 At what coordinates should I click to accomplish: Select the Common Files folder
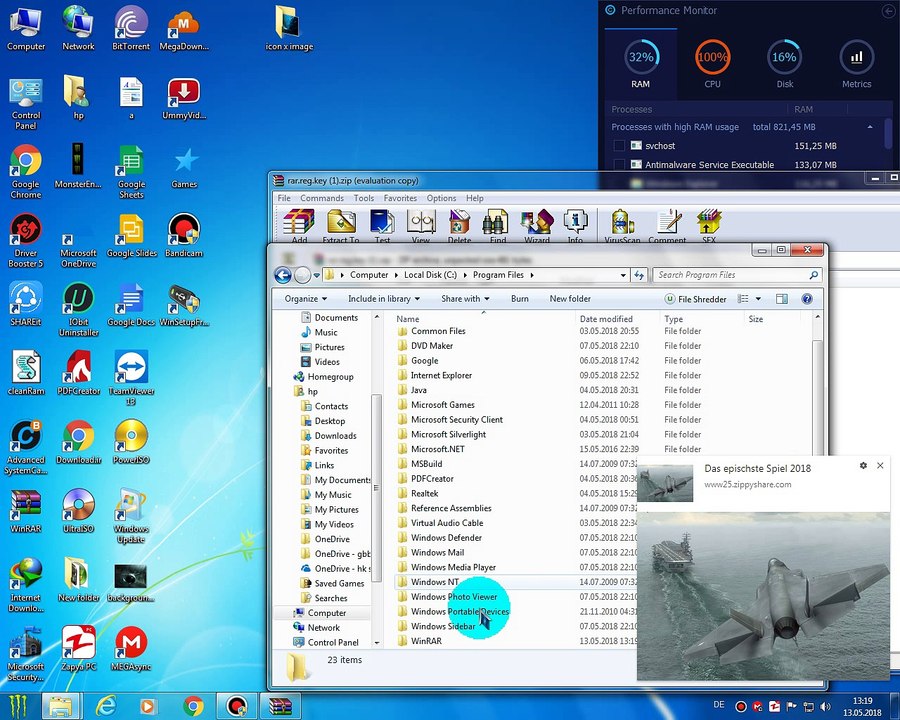pos(438,331)
